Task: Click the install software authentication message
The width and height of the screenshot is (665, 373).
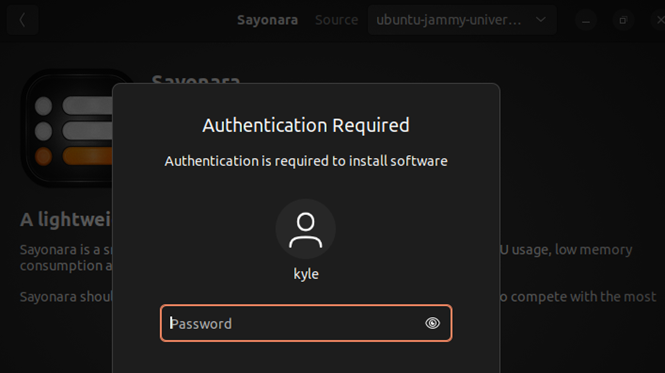Action: (306, 161)
